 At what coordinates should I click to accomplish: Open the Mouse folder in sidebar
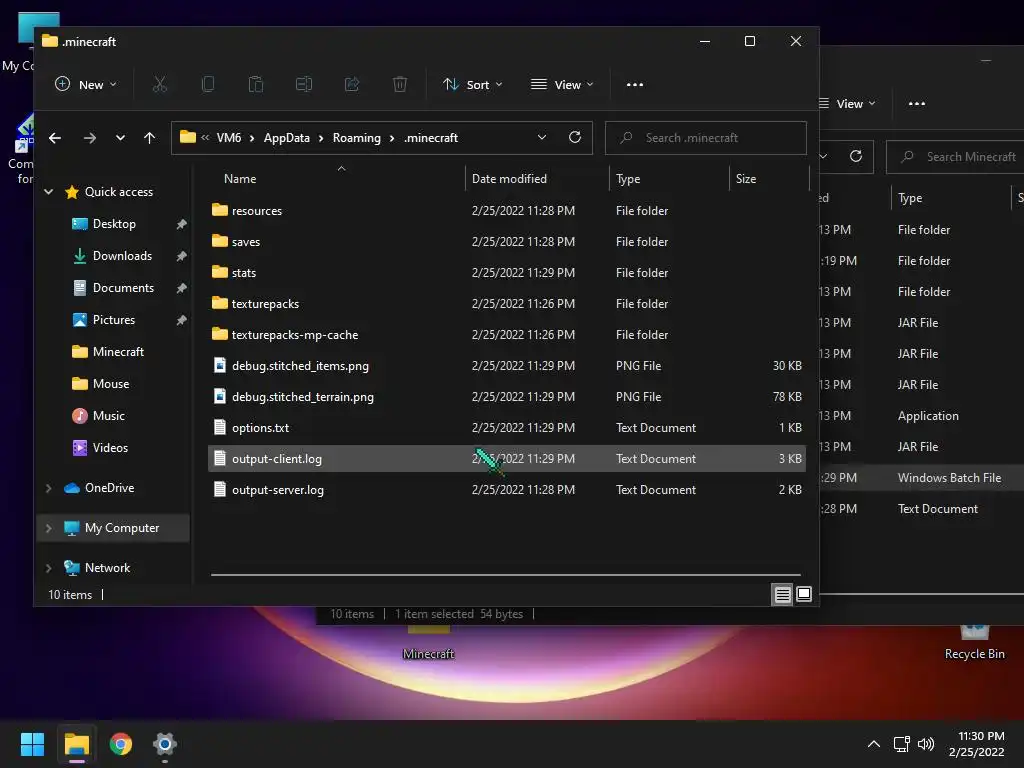110,384
